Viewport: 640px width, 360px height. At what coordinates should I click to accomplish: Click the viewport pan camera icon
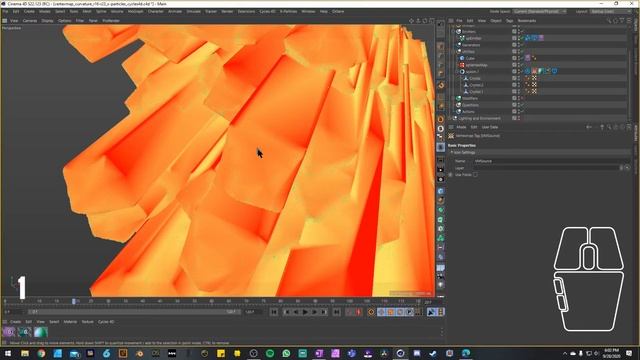click(x=411, y=20)
